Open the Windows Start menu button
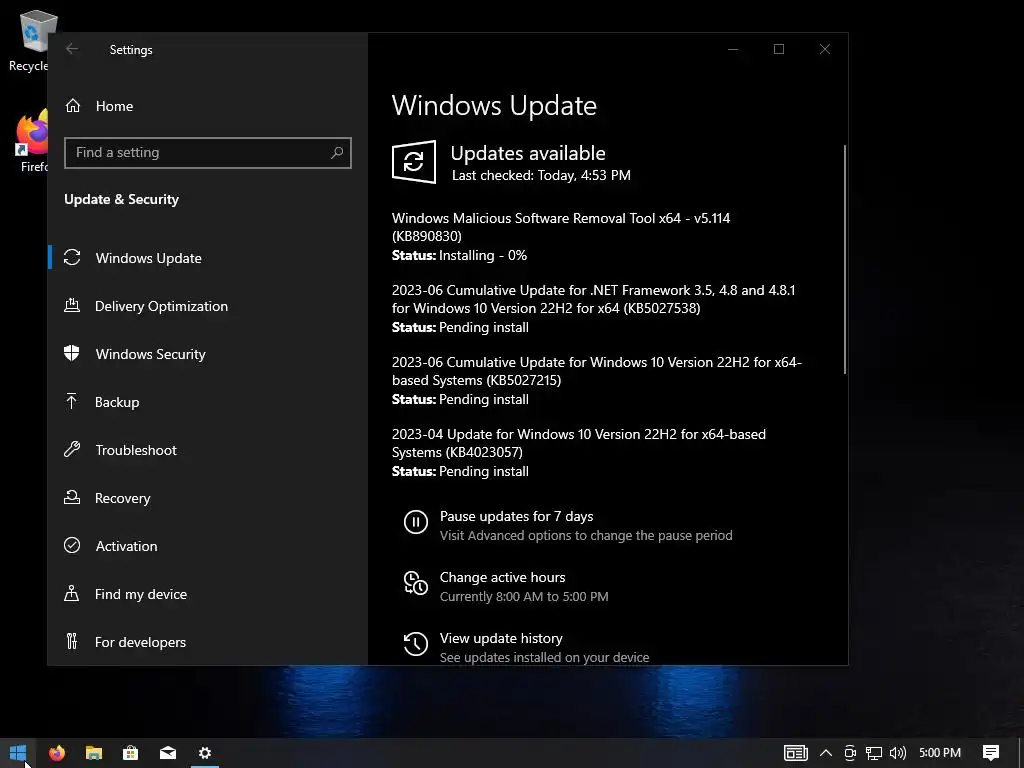 click(18, 753)
